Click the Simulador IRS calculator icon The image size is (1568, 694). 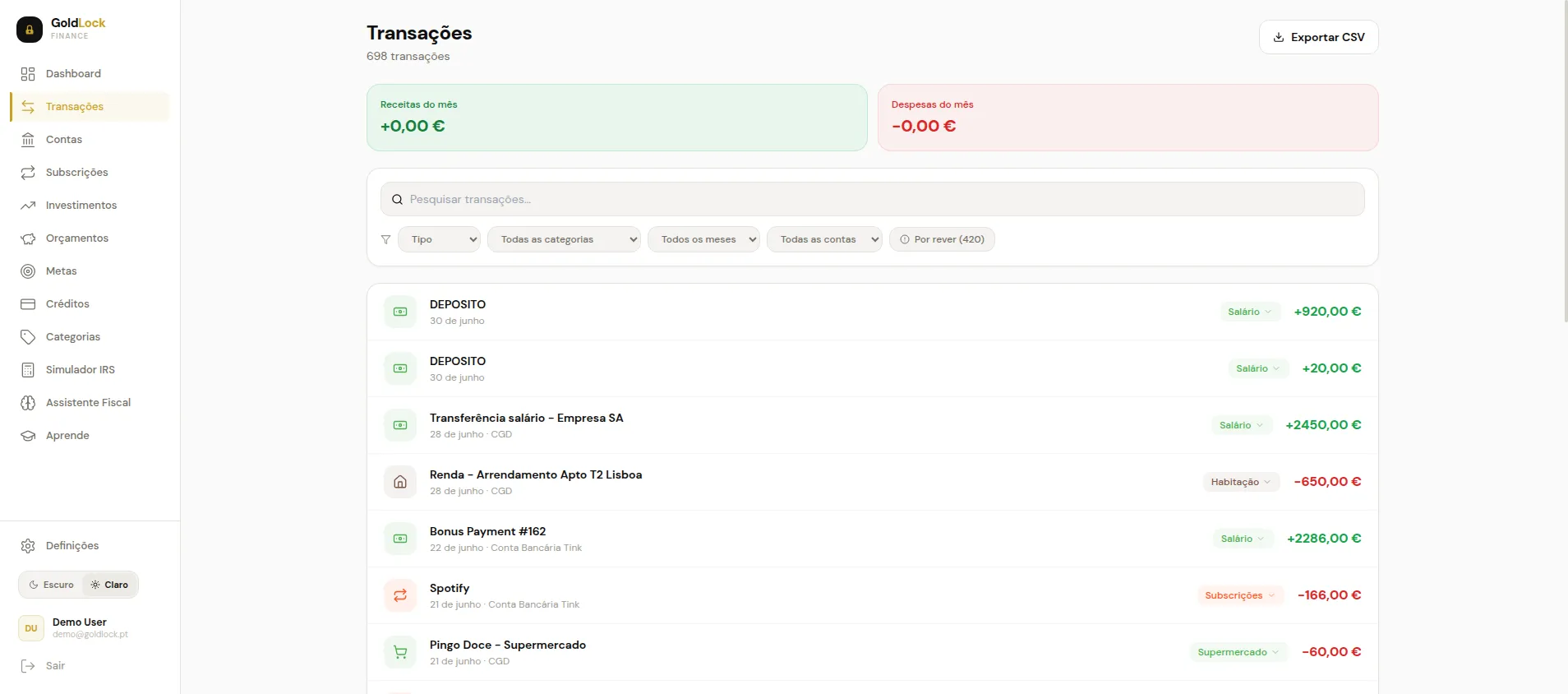pos(28,370)
